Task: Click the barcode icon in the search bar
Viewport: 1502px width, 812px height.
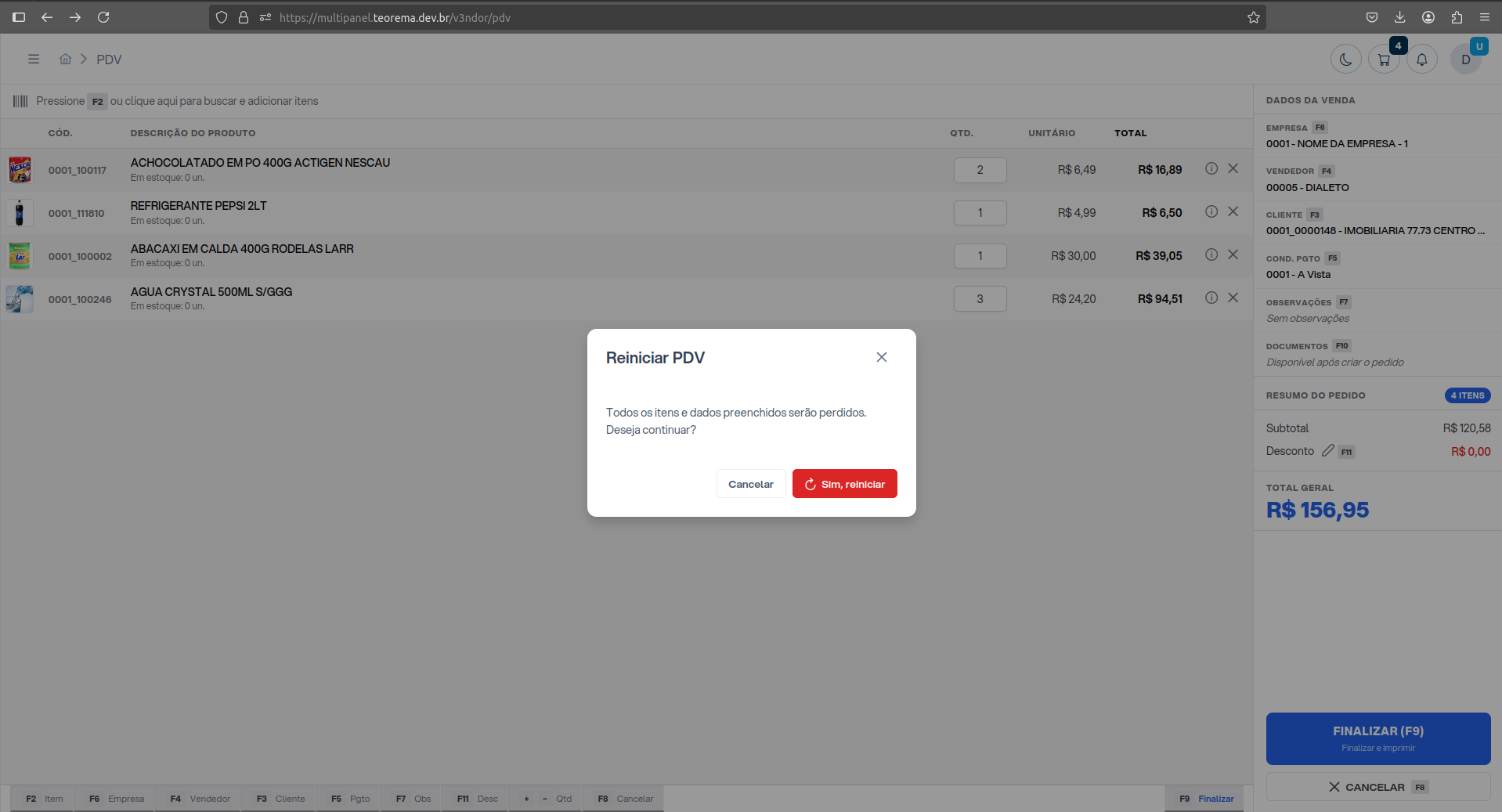Action: click(x=20, y=101)
